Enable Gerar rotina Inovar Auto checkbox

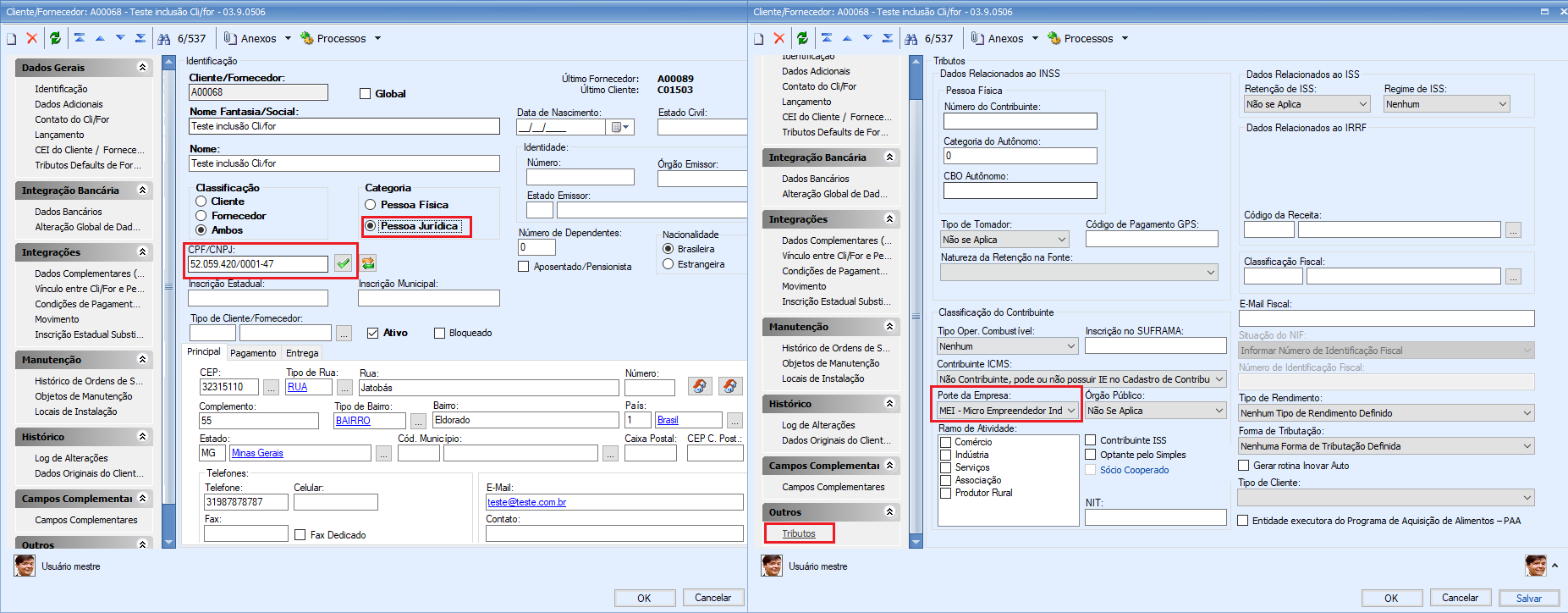[1244, 466]
